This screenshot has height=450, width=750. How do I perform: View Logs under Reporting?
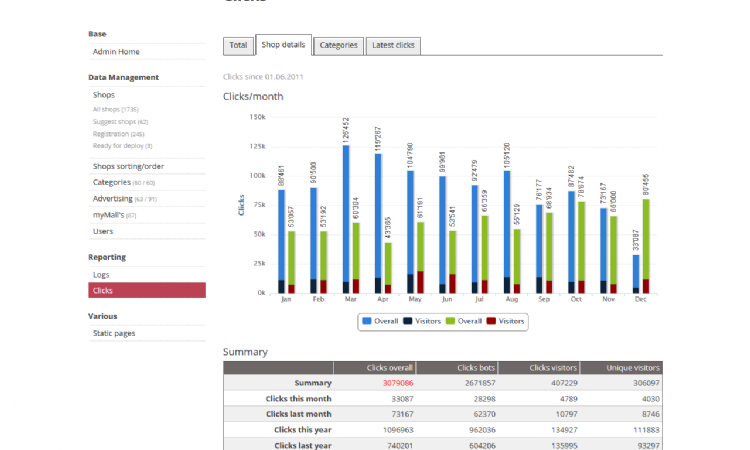(101, 274)
